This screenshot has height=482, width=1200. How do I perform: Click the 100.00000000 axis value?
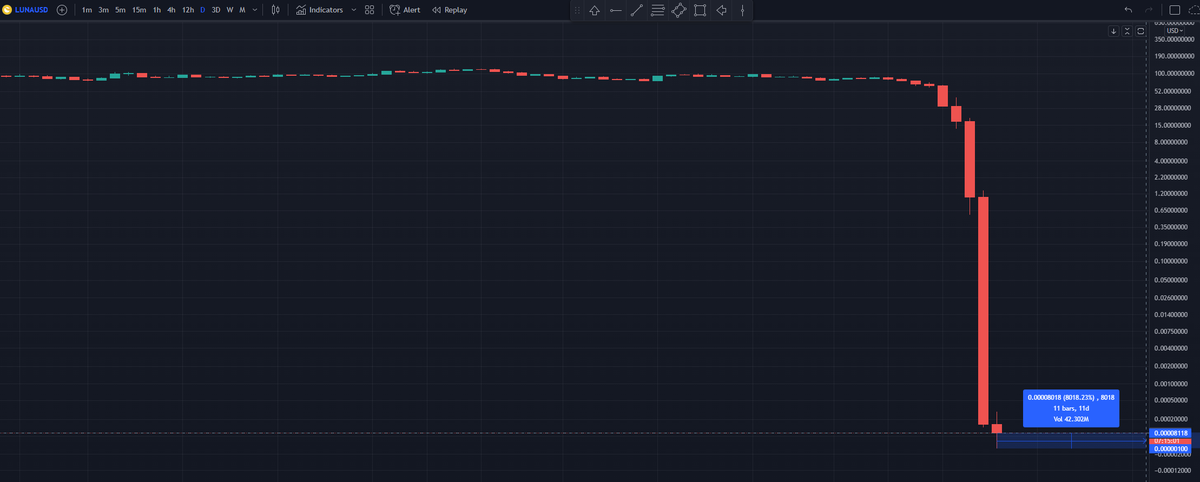pyautogui.click(x=1174, y=74)
